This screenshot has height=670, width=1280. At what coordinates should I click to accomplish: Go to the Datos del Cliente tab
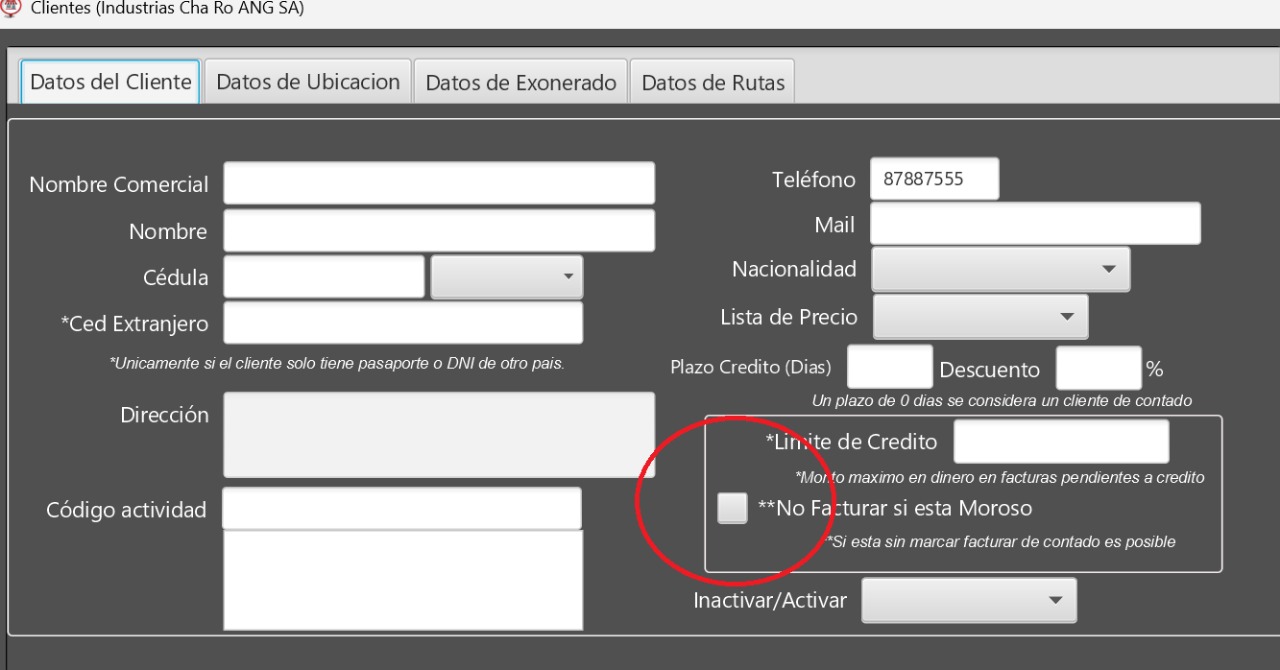pos(111,82)
